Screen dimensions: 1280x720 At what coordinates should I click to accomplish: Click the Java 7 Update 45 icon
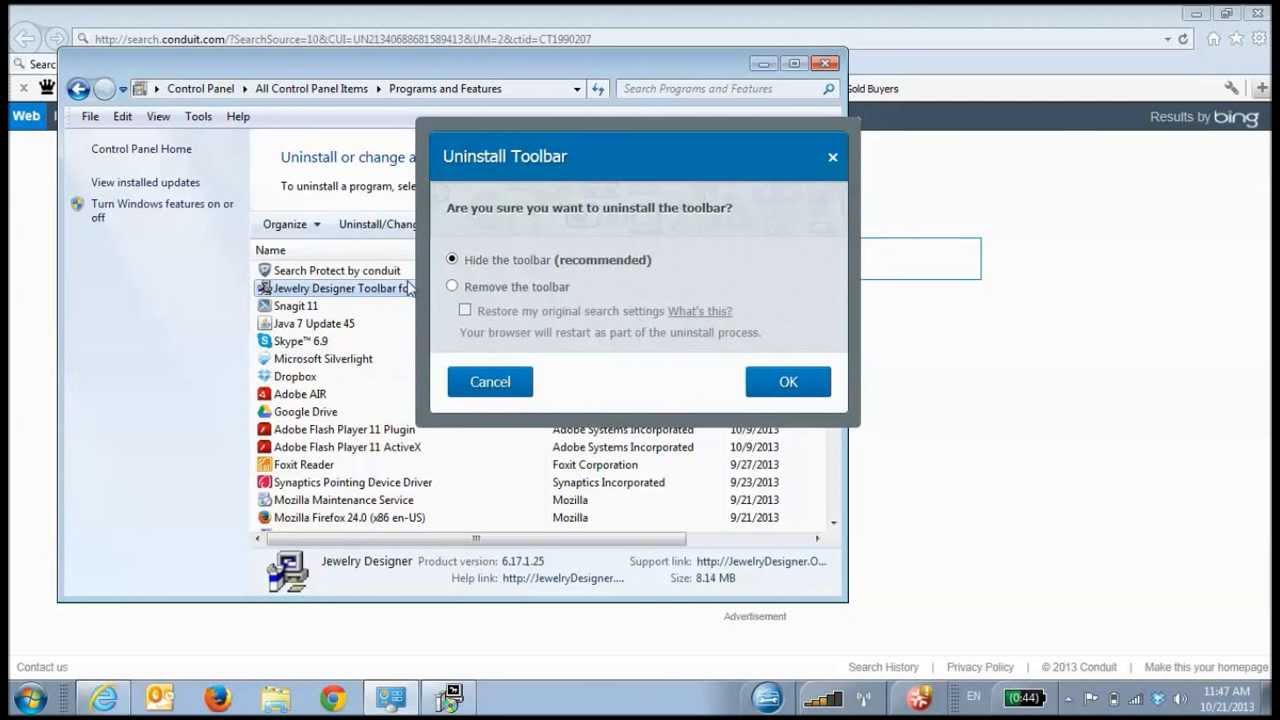pos(264,324)
